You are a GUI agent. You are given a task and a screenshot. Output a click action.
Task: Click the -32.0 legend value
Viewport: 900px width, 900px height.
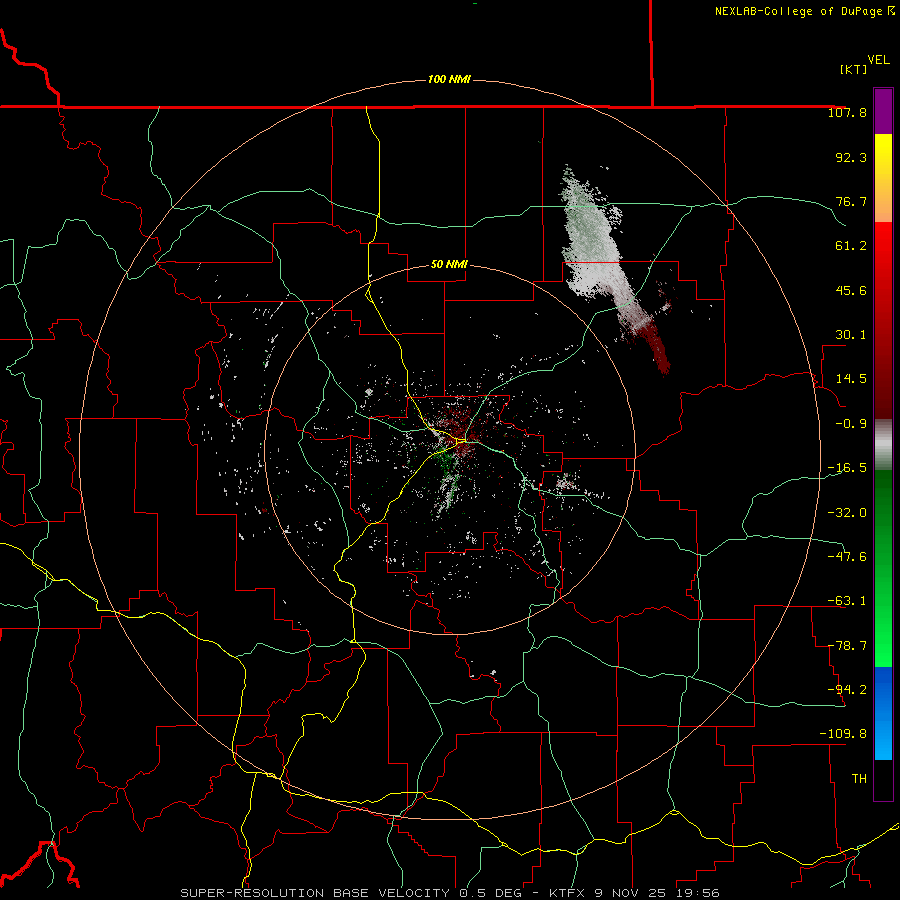pyautogui.click(x=847, y=513)
